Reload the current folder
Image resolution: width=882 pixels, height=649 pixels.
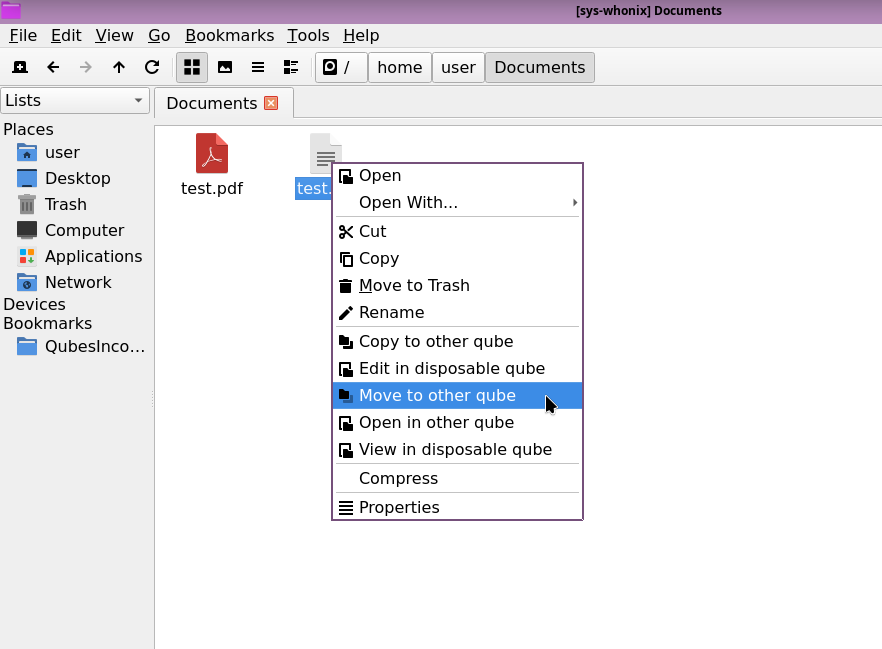click(x=152, y=67)
